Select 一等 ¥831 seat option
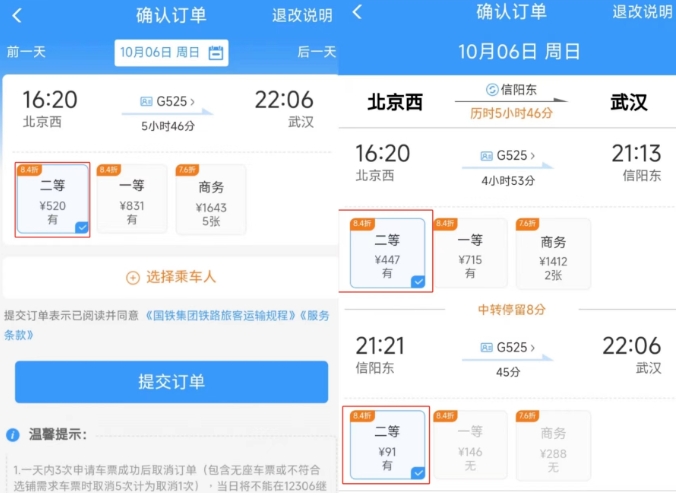676x495 pixels. pos(132,200)
